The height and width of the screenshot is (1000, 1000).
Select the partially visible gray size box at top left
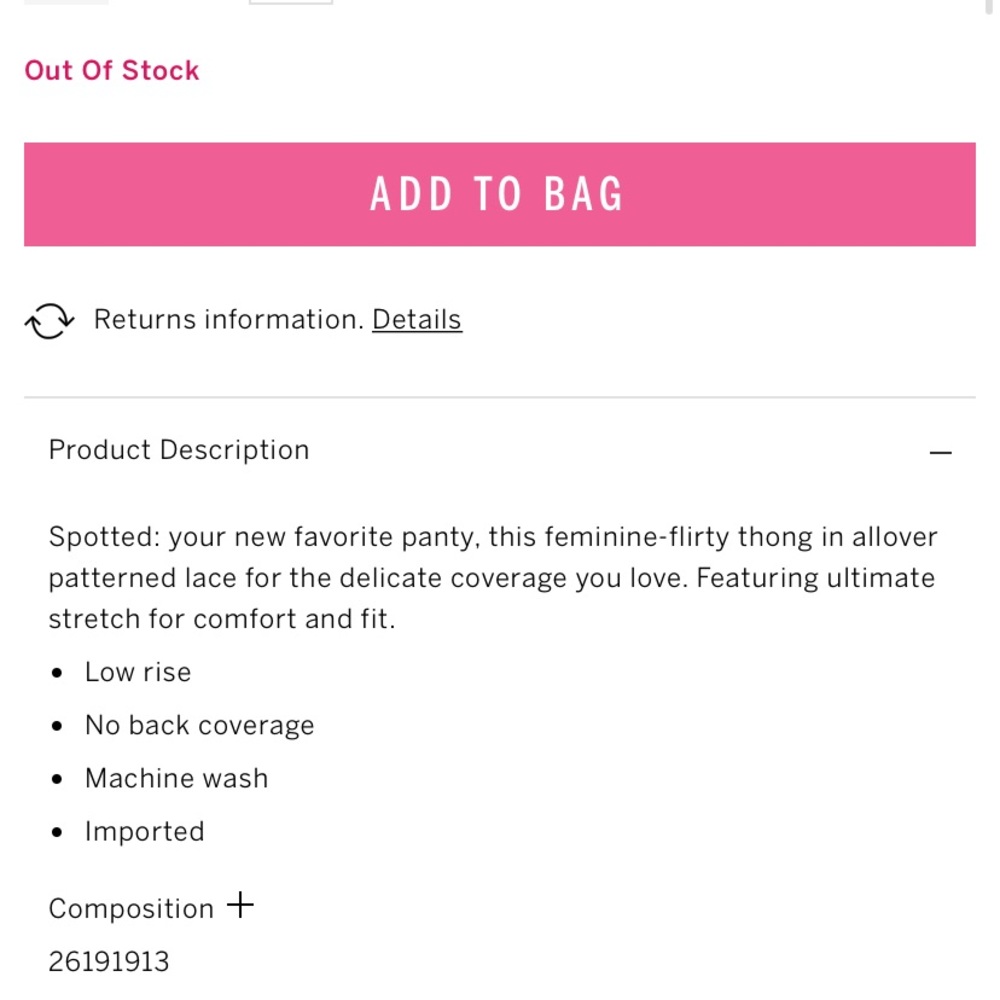[66, 2]
